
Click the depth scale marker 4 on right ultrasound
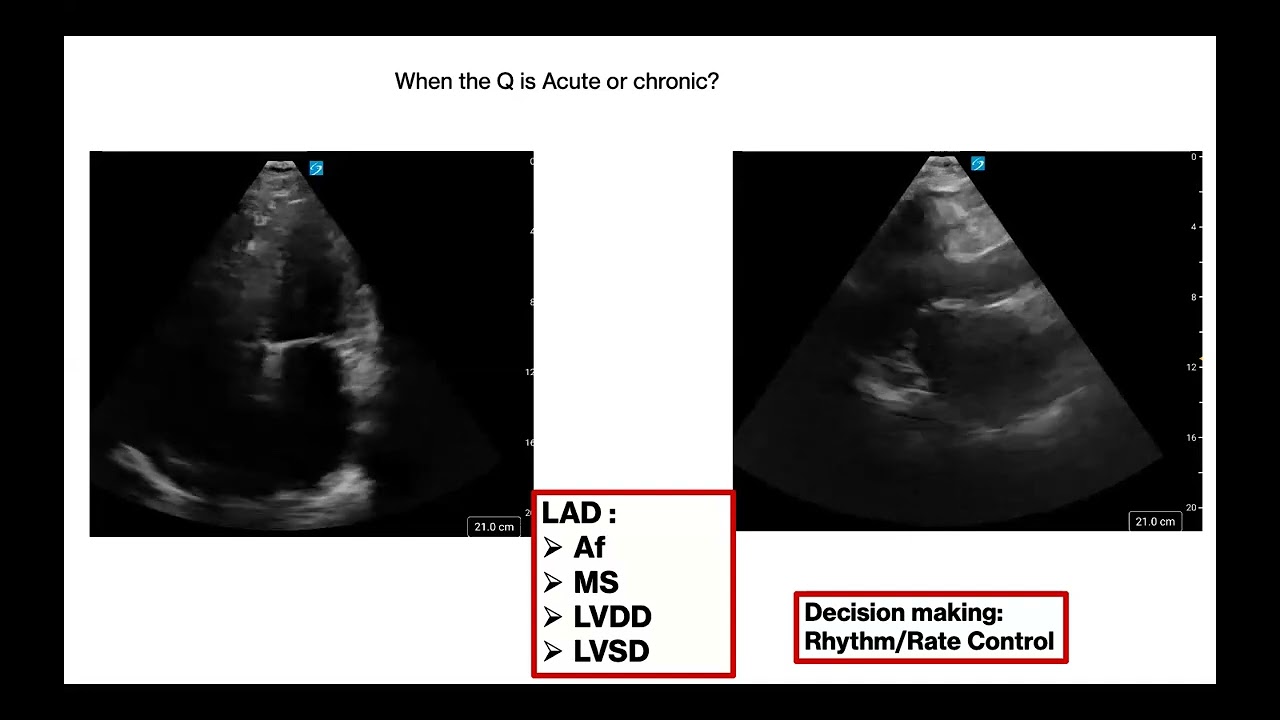pos(1194,227)
